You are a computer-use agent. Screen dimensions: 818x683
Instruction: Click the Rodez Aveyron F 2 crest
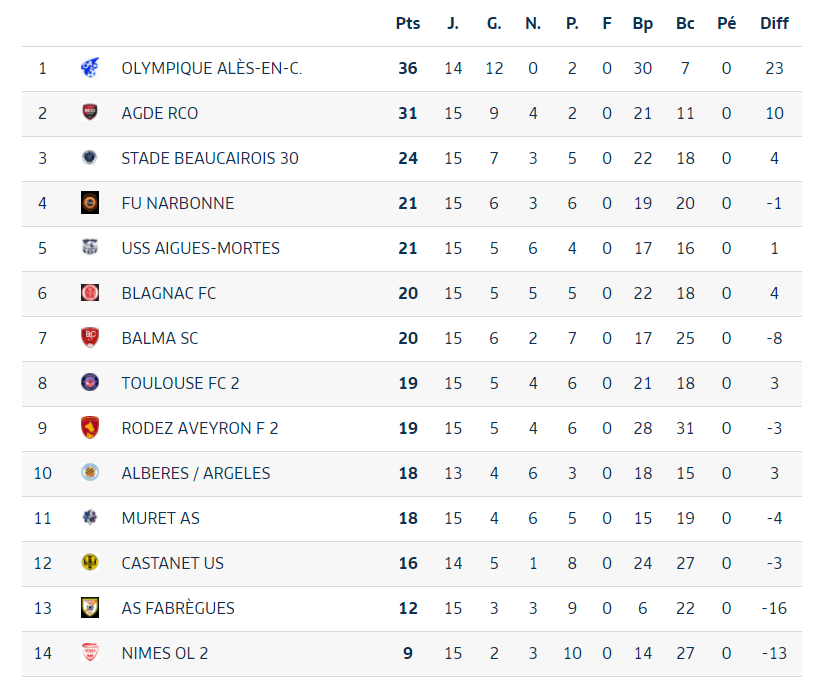90,427
